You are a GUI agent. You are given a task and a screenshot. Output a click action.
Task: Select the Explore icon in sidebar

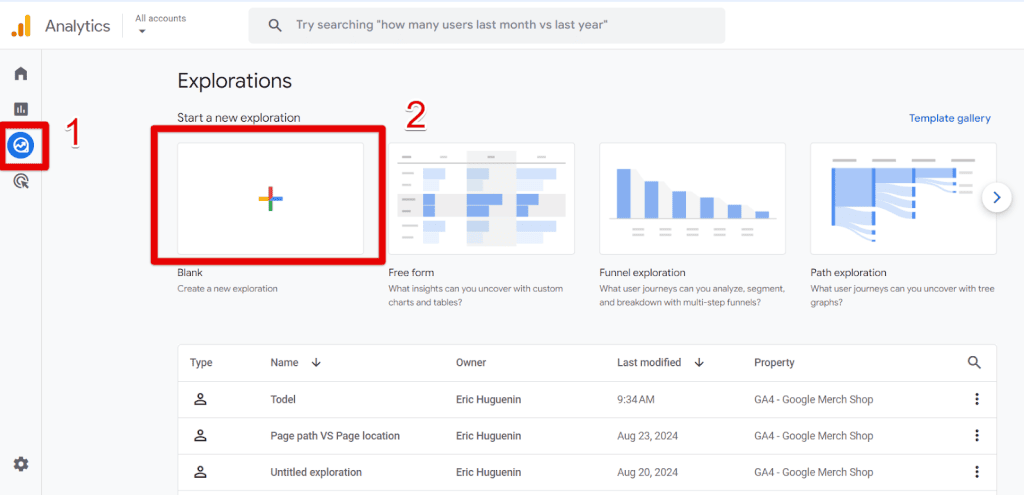[21, 146]
